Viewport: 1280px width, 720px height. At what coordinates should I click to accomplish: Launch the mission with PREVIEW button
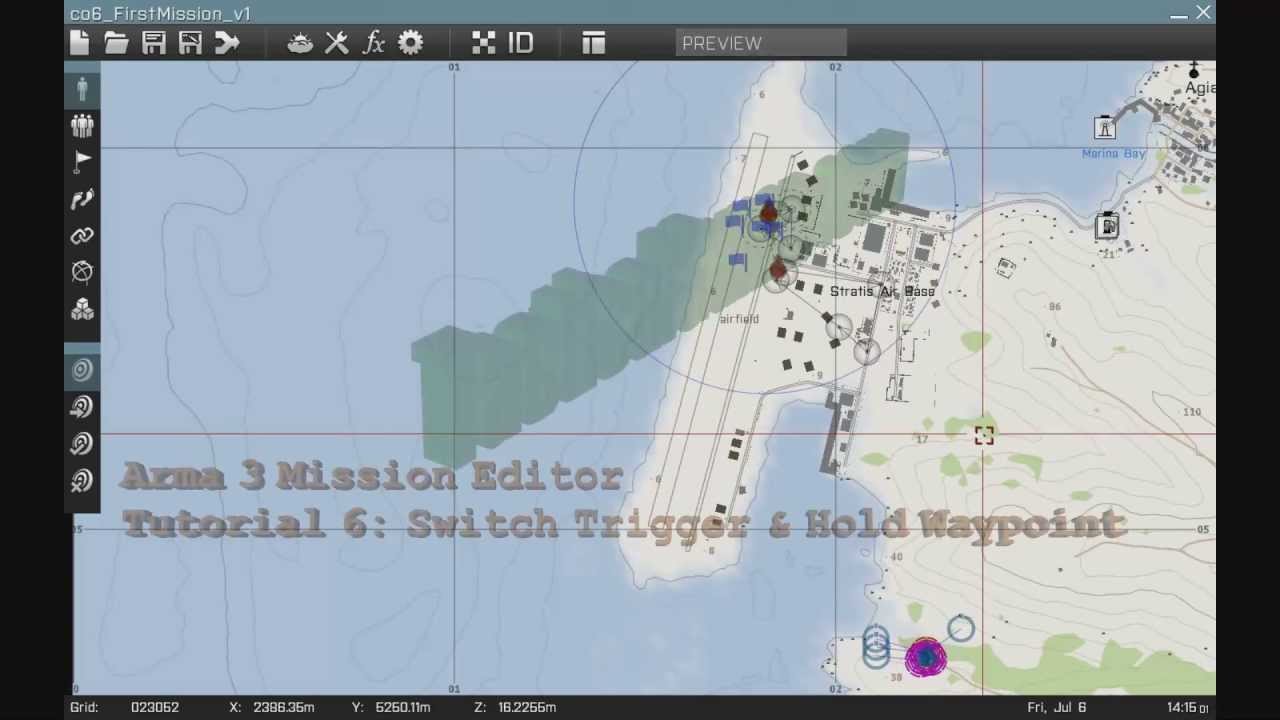[761, 43]
